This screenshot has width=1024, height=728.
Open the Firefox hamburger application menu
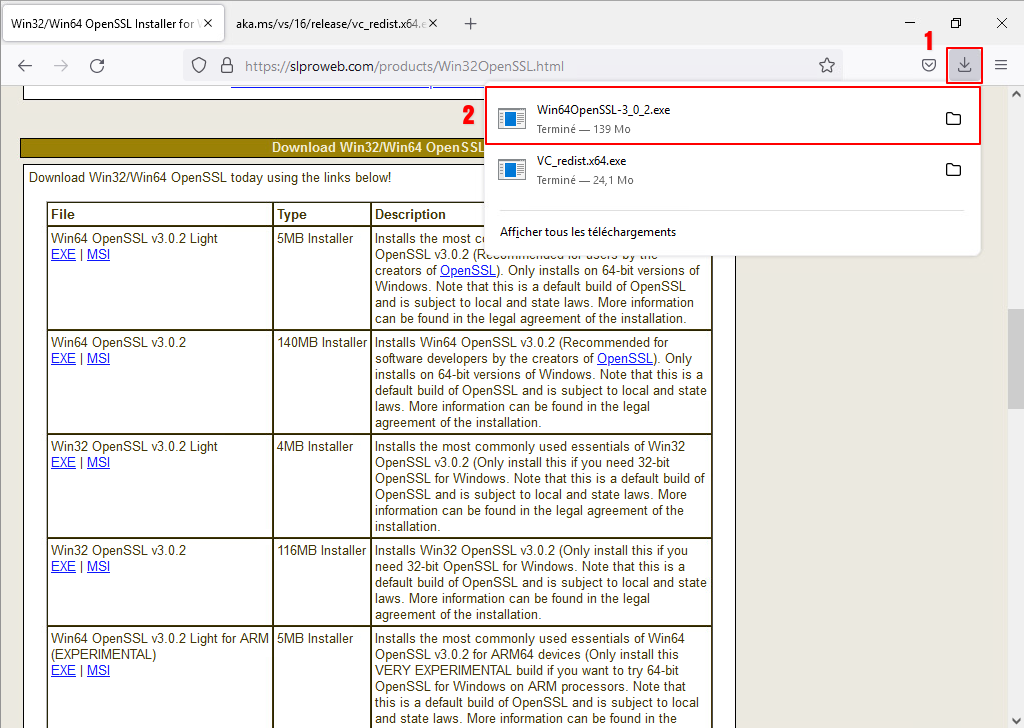click(x=1001, y=65)
